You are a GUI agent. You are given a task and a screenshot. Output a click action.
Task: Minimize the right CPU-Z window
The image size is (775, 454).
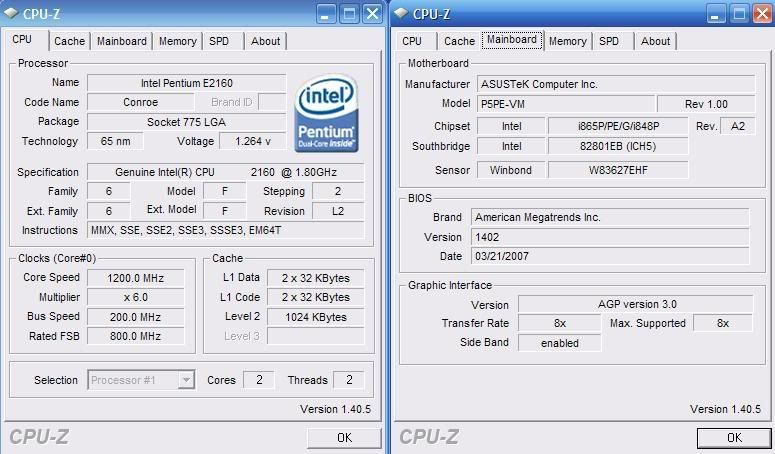point(715,14)
